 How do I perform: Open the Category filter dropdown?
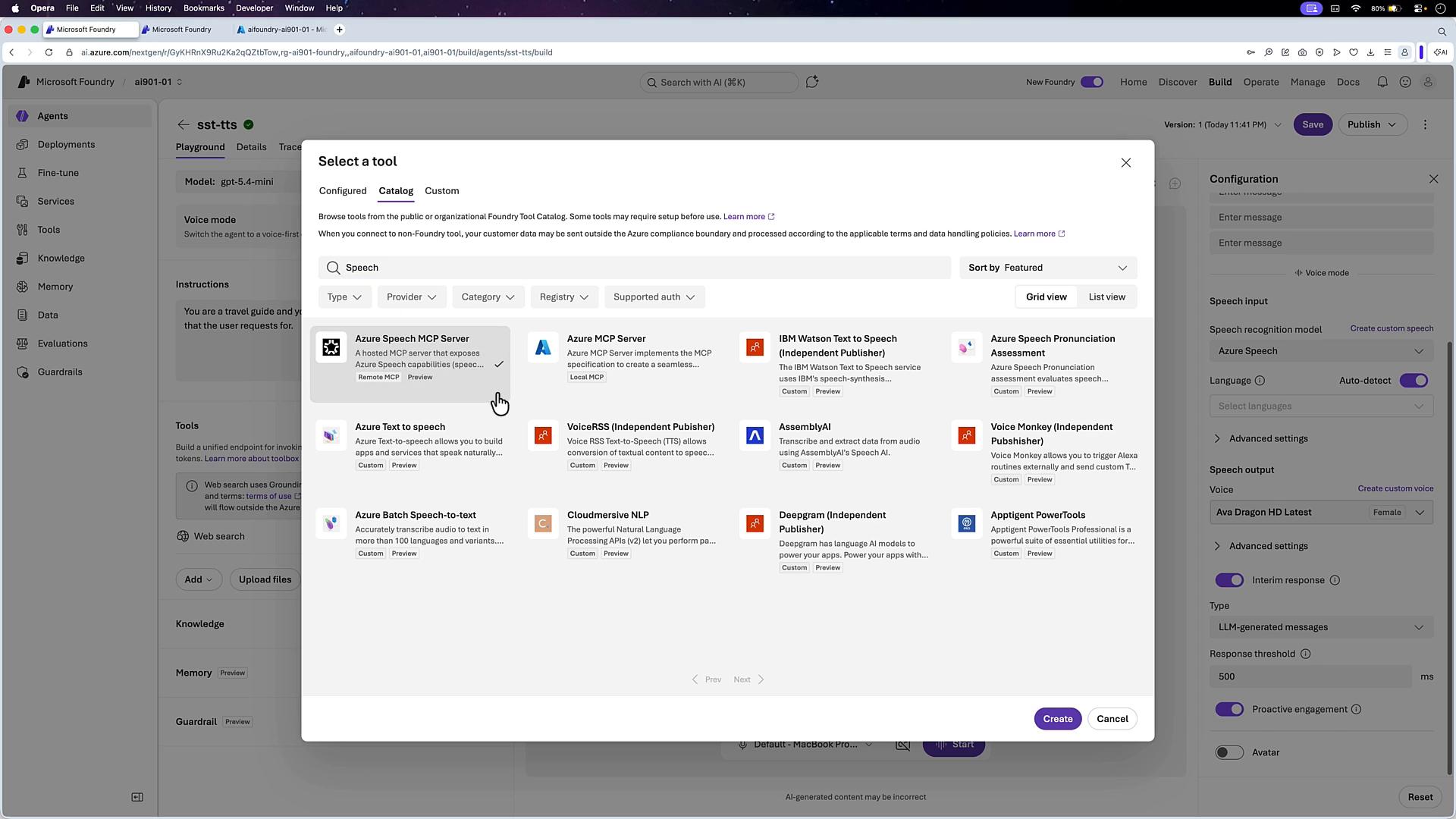488,297
